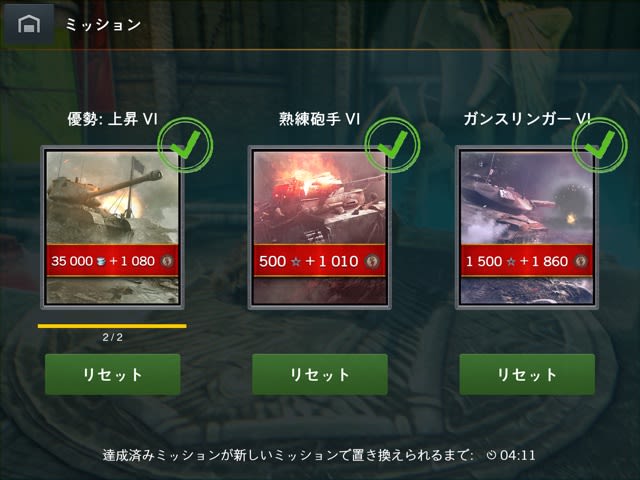The width and height of the screenshot is (640, 480).
Task: Reset the ガンスリンガー VI mission
Action: click(x=527, y=374)
